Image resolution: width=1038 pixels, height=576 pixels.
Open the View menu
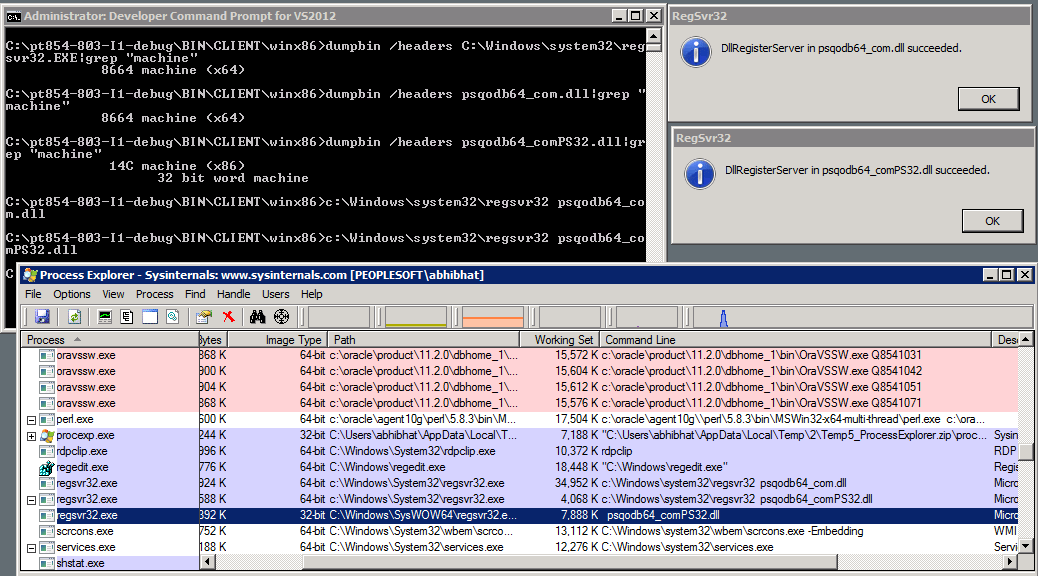[x=113, y=294]
